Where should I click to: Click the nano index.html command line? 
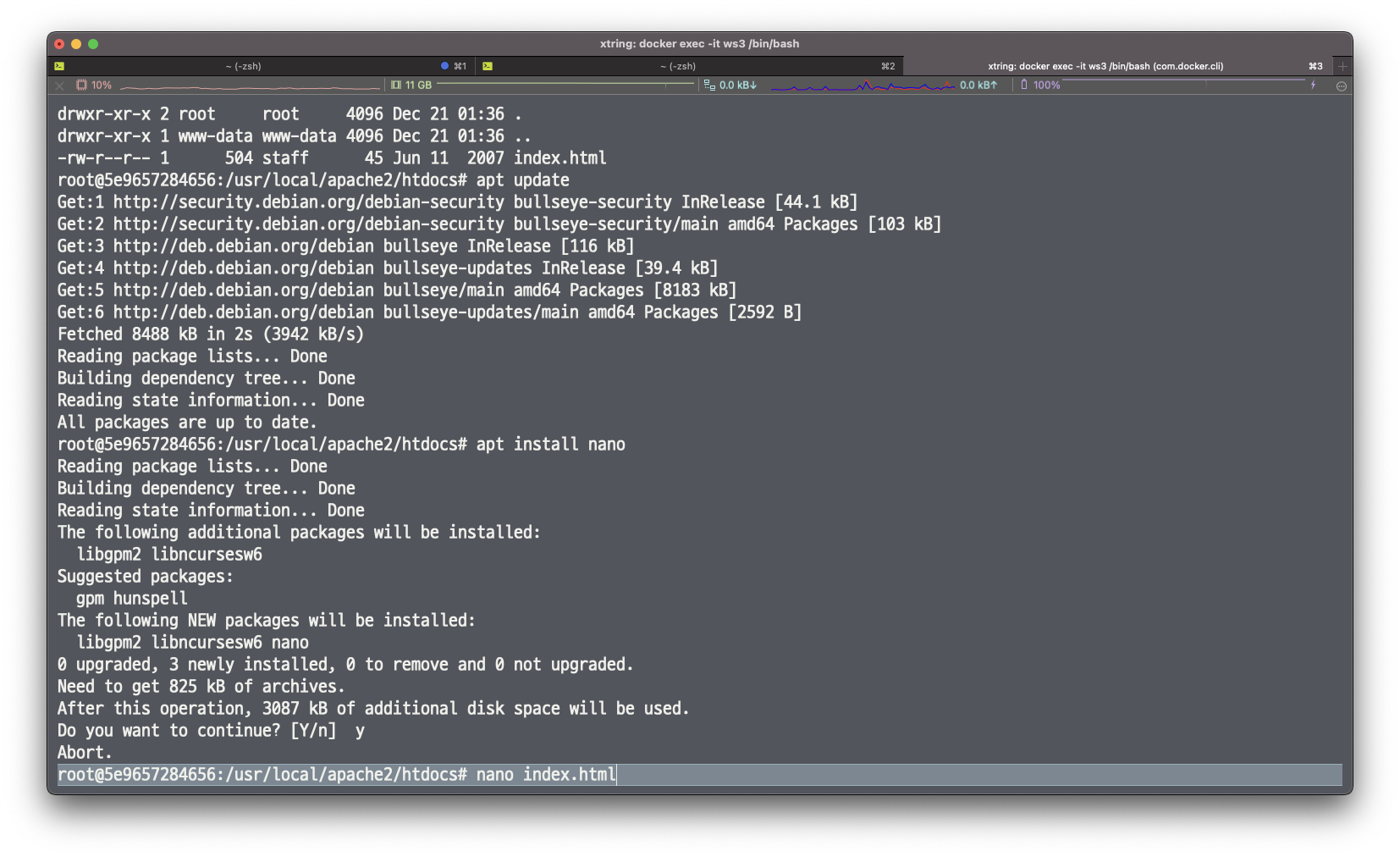(x=699, y=774)
